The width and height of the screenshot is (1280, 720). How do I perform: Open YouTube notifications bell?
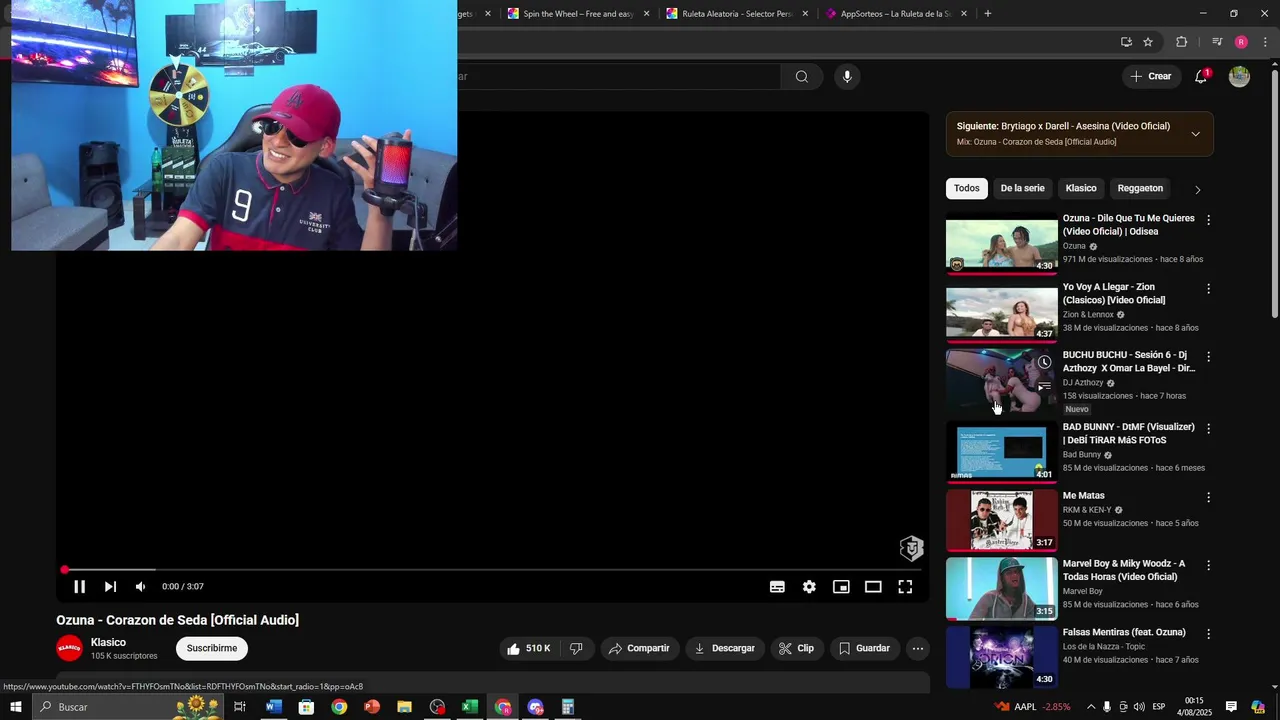tap(1201, 76)
